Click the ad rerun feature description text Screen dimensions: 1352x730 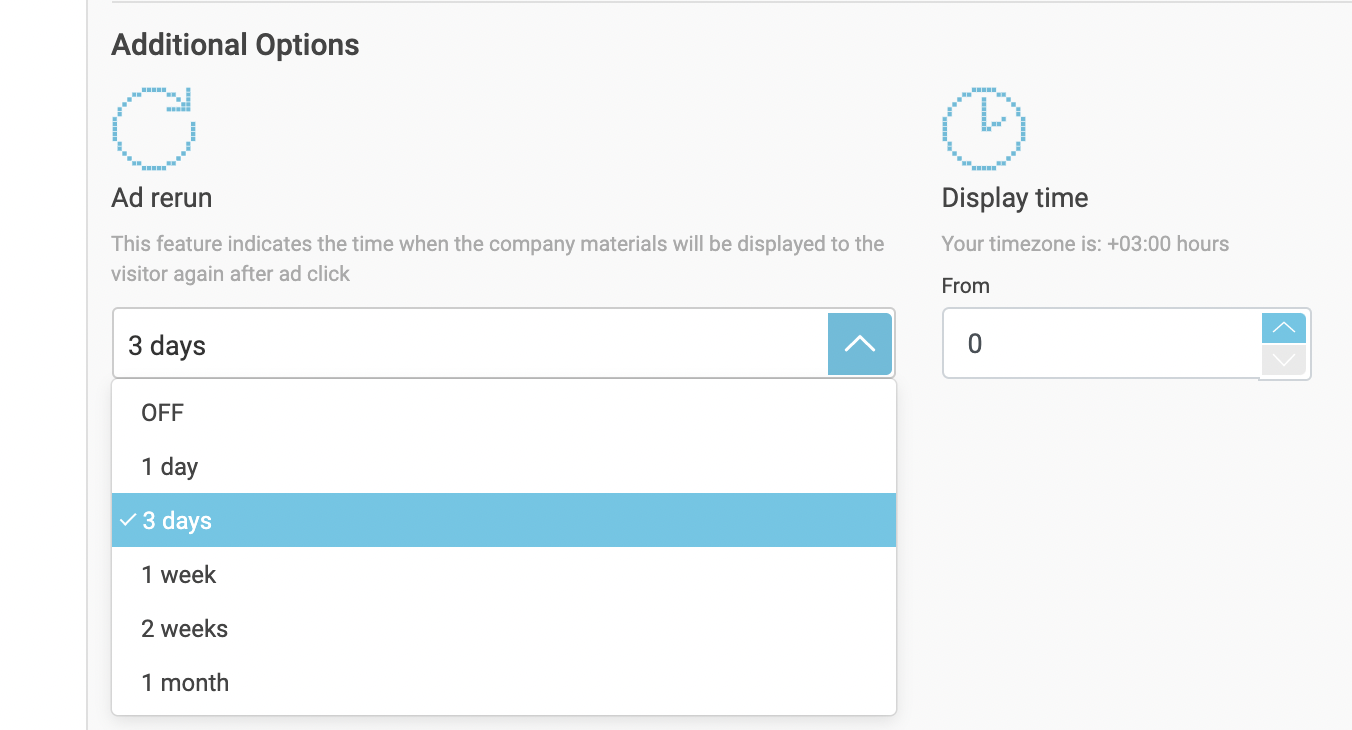[x=497, y=258]
